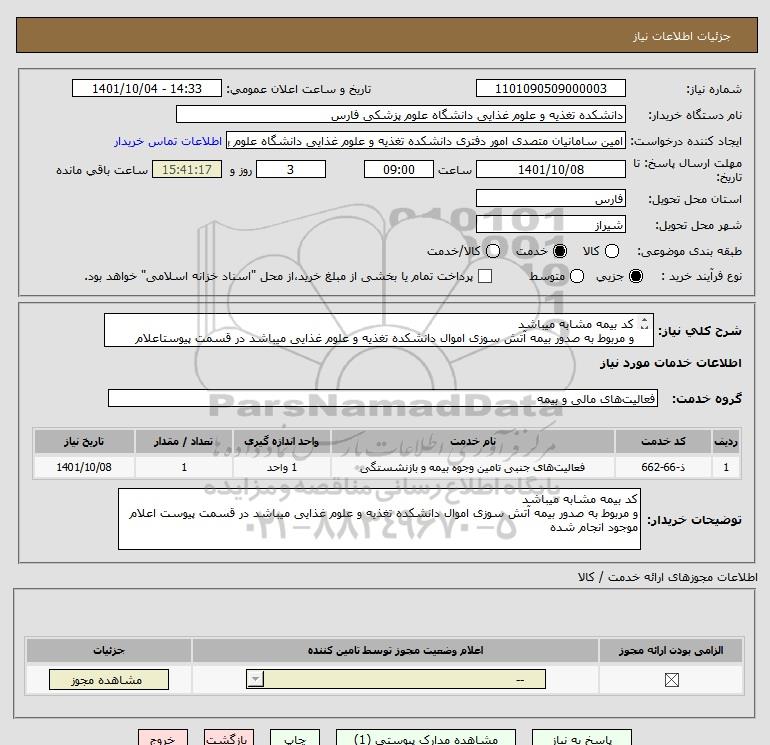The height and width of the screenshot is (745, 770).
Task: Click the خروج exit button
Action: pos(163,738)
